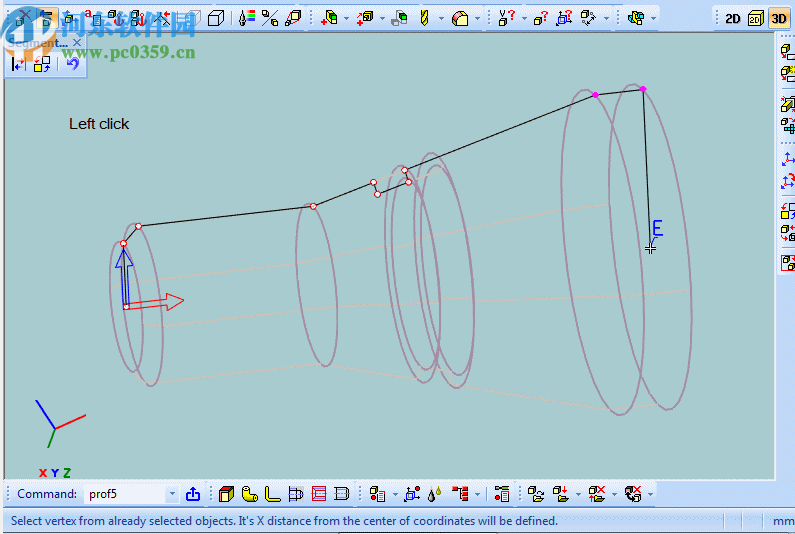Image resolution: width=795 pixels, height=534 pixels.
Task: Toggle the 2D view from 3D cube button
Action: click(x=755, y=19)
